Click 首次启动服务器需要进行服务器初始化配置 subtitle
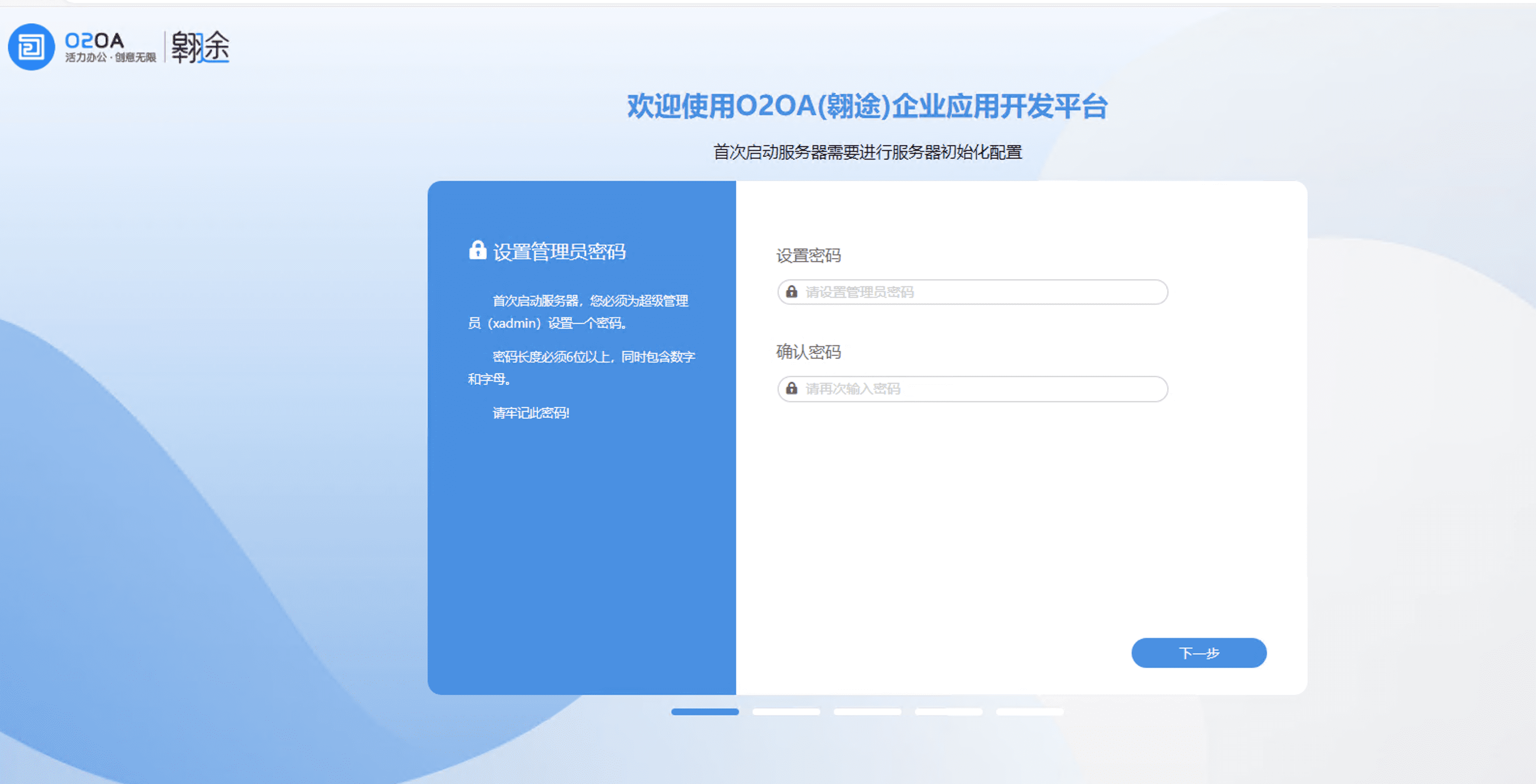1536x784 pixels. (868, 152)
